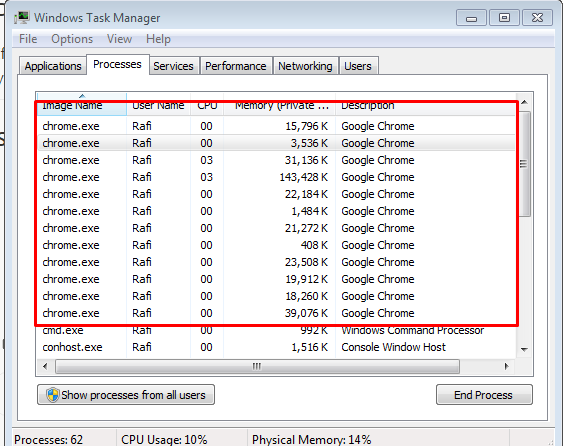This screenshot has height=446, width=563.
Task: Click Show processes from all users
Action: (x=126, y=395)
